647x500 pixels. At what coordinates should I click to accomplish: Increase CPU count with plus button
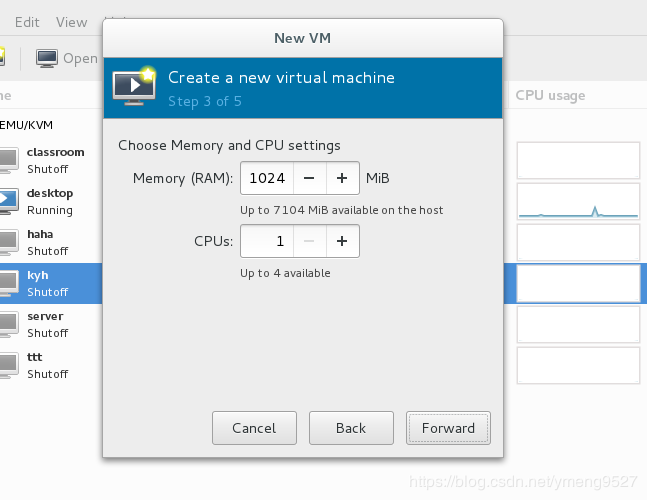[342, 241]
